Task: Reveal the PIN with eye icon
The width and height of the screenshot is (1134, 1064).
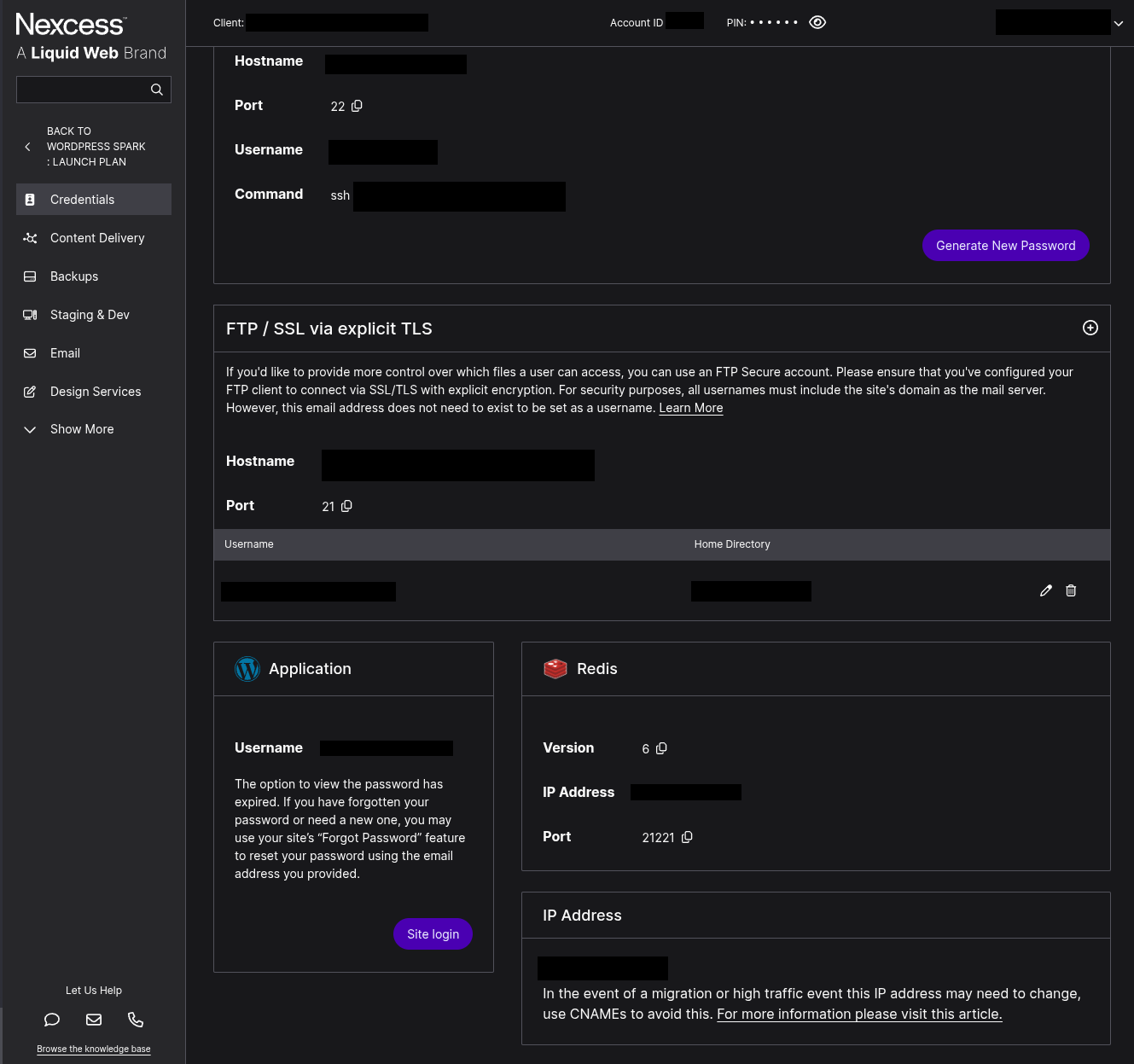Action: 817,23
